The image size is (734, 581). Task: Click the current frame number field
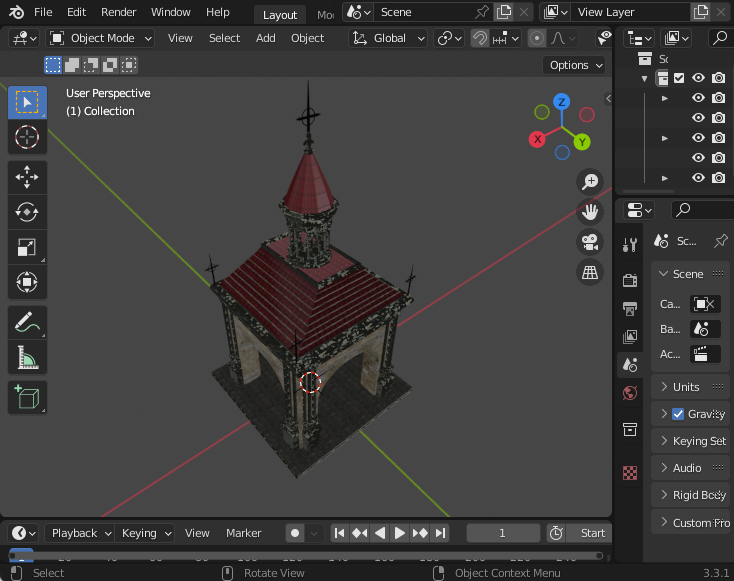click(x=503, y=533)
